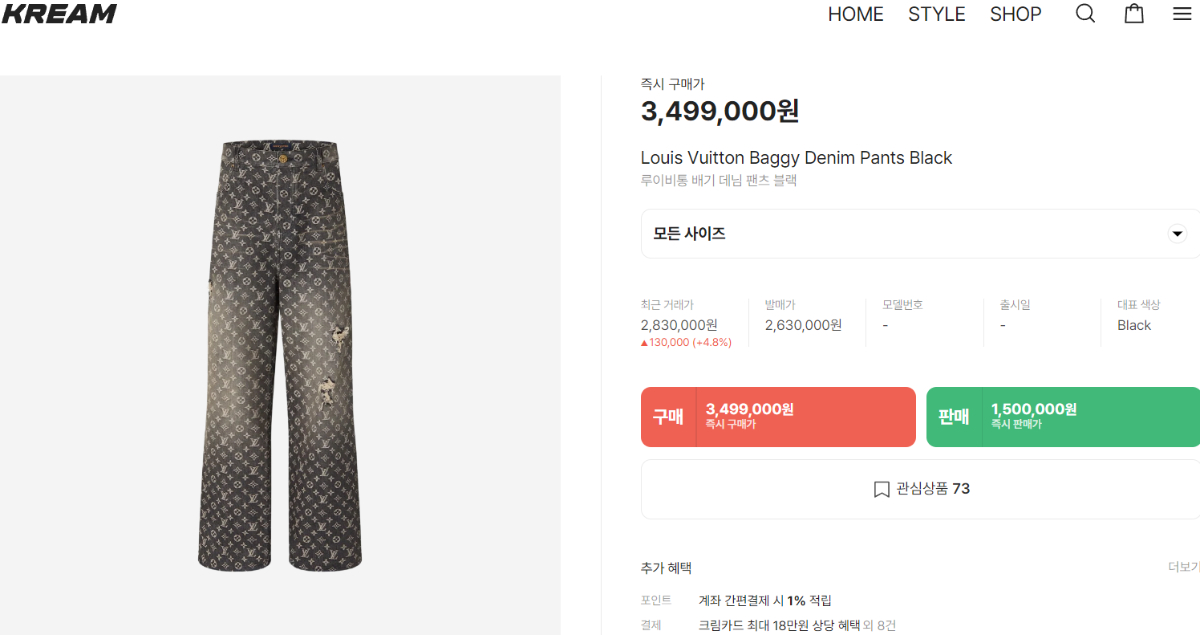This screenshot has width=1200, height=635.
Task: Click the 계좌 간편결제 1% 적립 line
Action: [765, 600]
